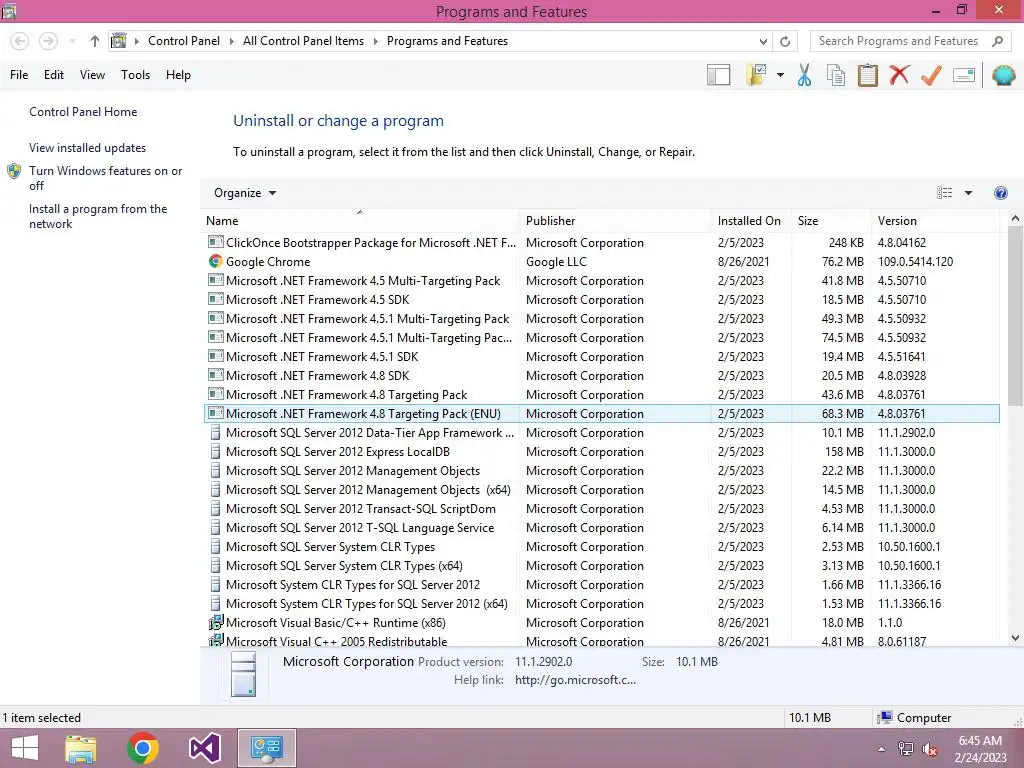The height and width of the screenshot is (768, 1024).
Task: Open Visual Studio from the taskbar
Action: click(204, 748)
